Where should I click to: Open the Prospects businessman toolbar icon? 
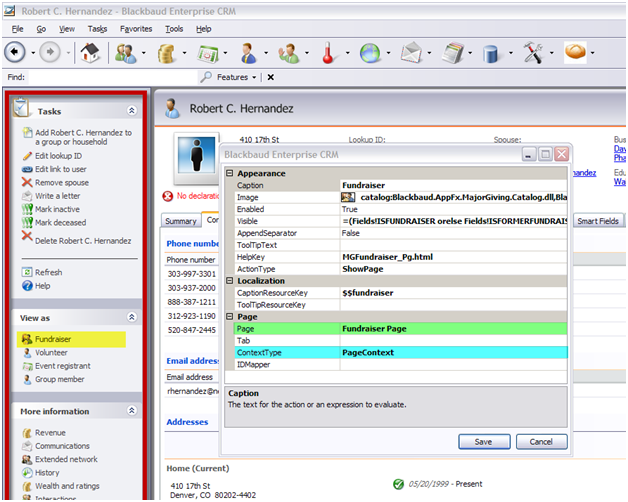248,53
